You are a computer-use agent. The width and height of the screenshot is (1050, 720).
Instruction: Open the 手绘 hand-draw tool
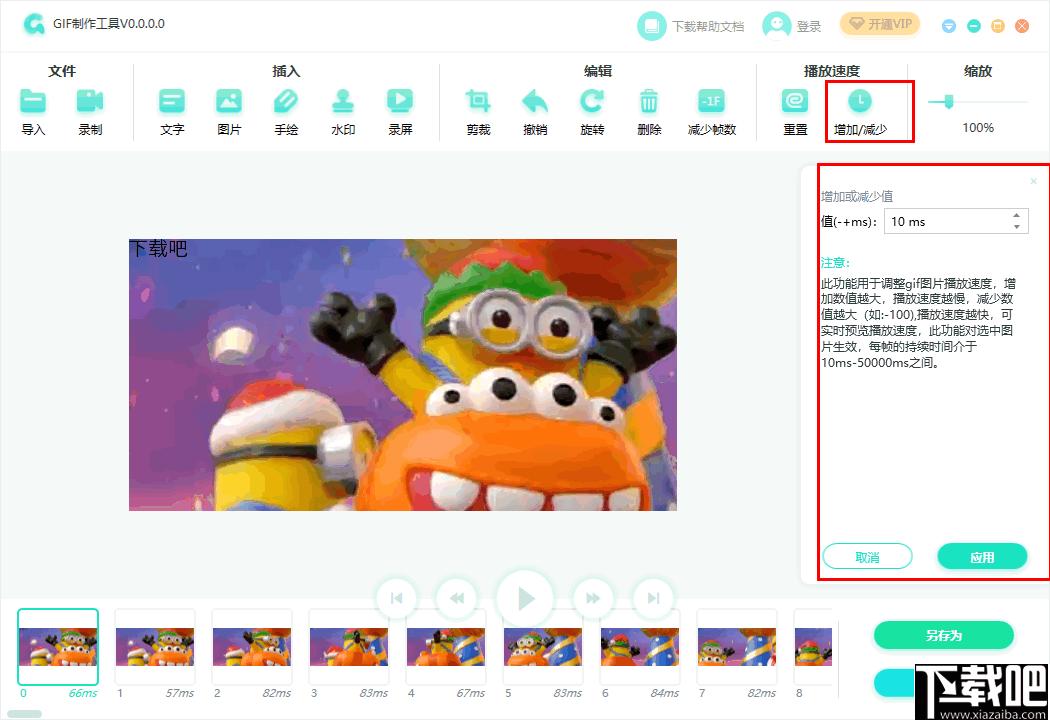(x=286, y=102)
